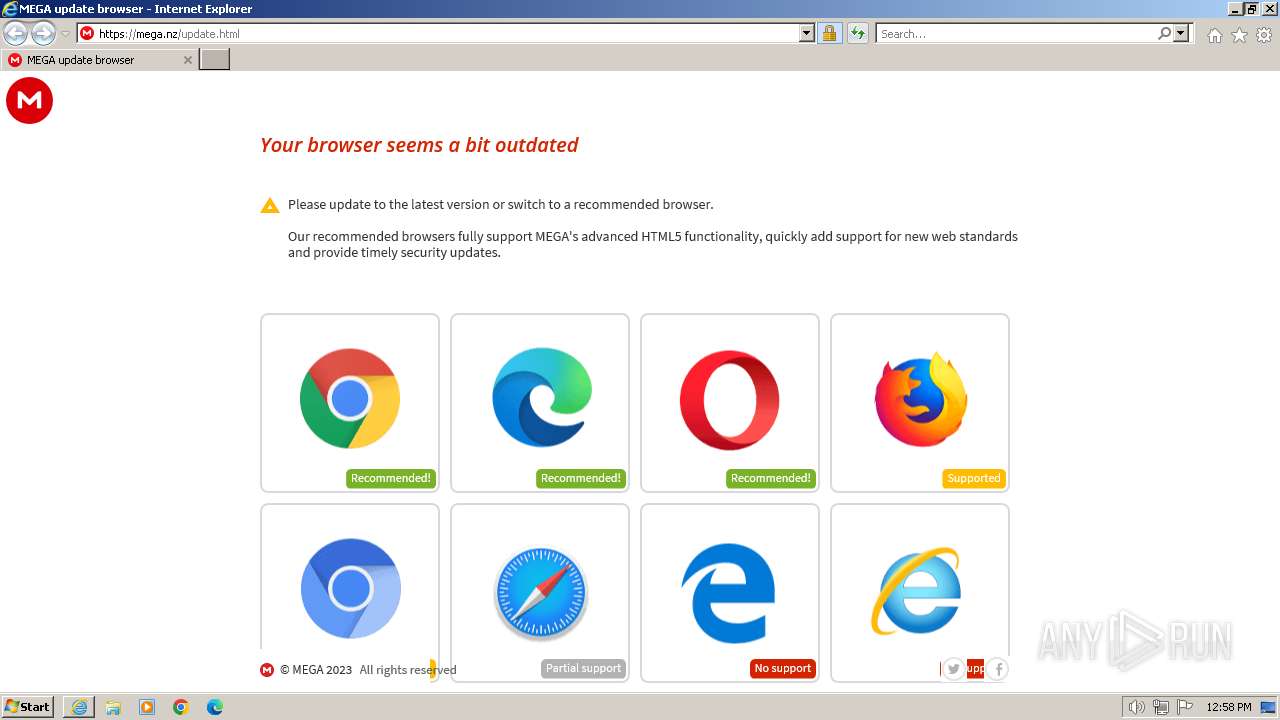The width and height of the screenshot is (1280, 720).
Task: Go back with the browser Back button
Action: (16, 33)
